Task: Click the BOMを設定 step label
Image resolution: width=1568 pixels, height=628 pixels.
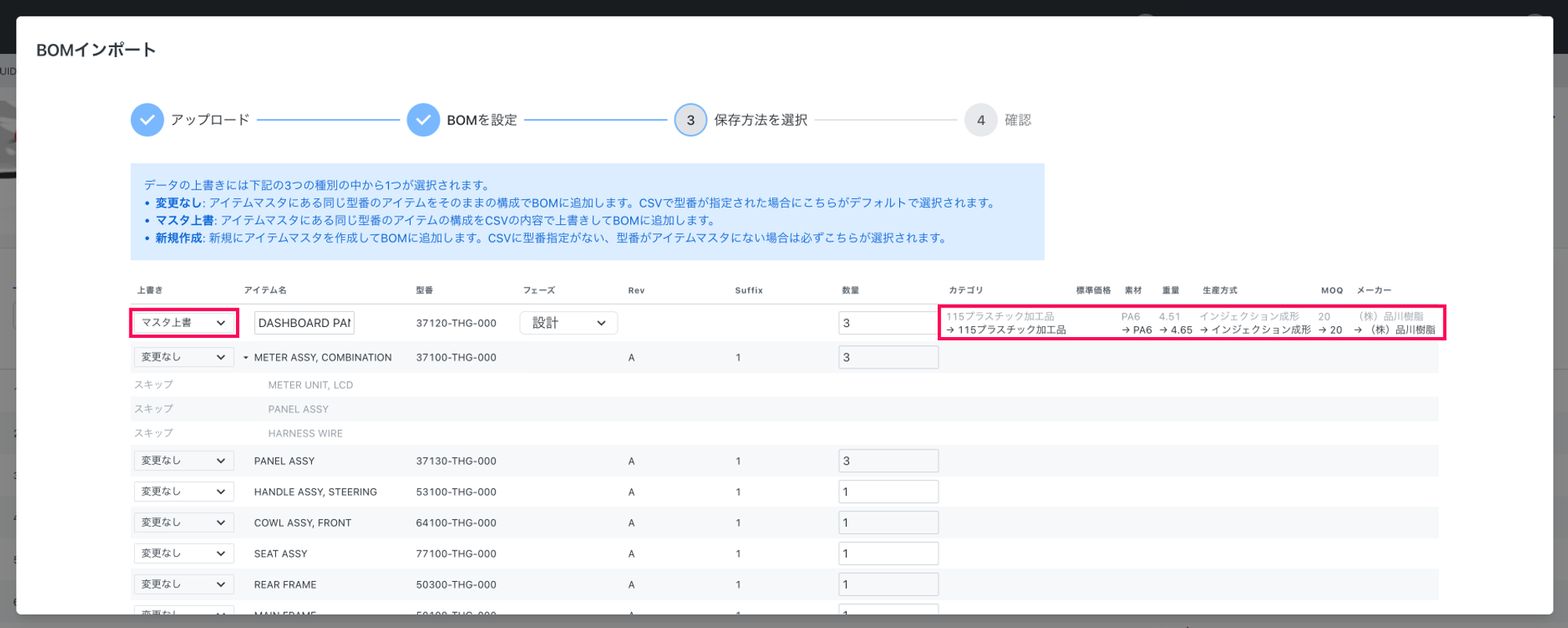Action: (481, 120)
